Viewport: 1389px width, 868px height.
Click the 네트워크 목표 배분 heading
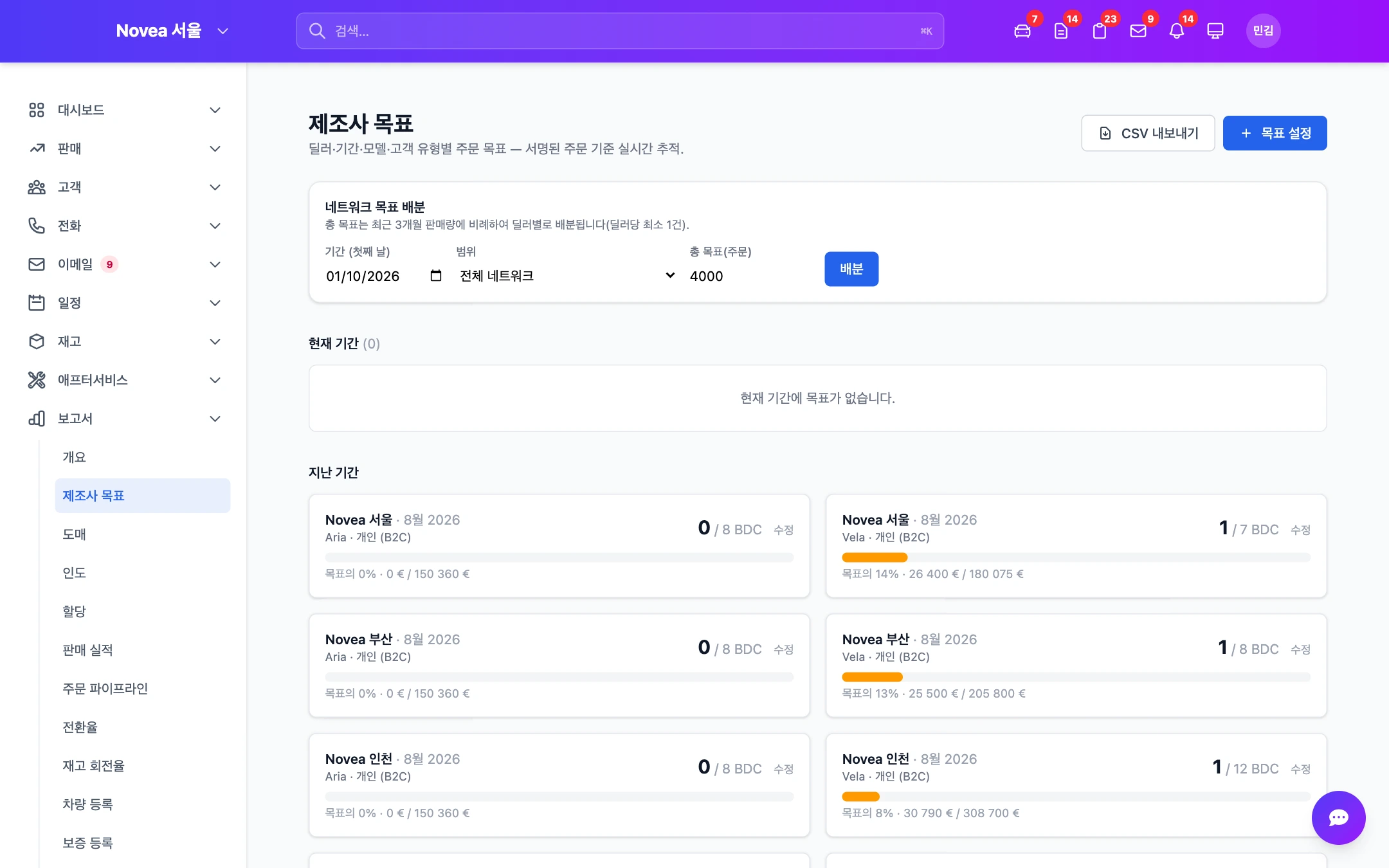(x=375, y=207)
